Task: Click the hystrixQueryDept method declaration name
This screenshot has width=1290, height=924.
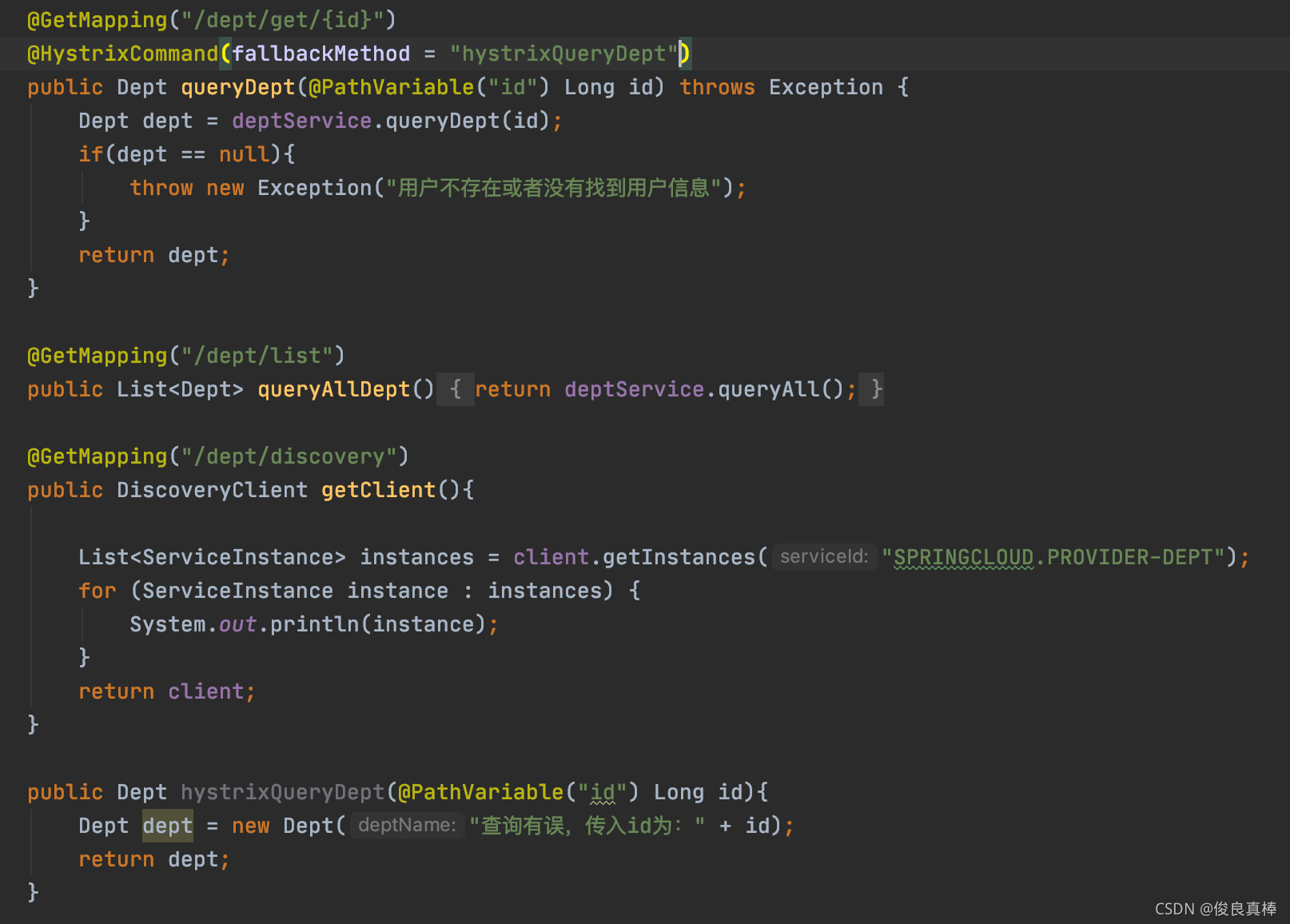Action: (282, 792)
